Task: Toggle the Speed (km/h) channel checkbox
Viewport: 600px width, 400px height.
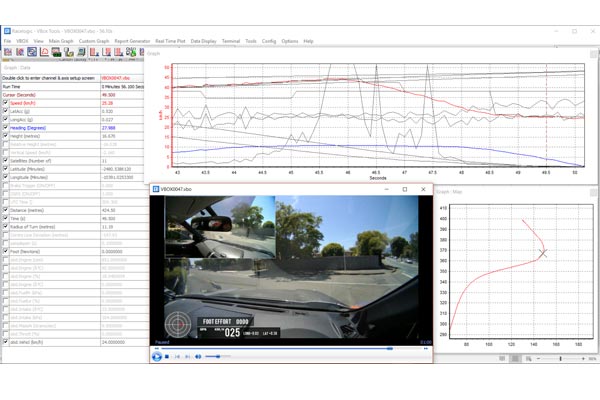Action: [5, 102]
